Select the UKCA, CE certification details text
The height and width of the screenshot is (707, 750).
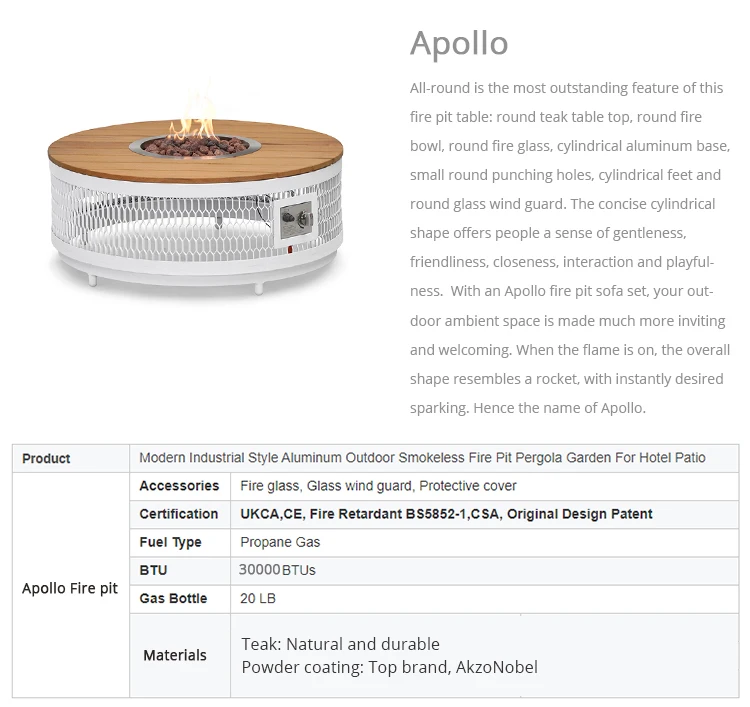[446, 514]
